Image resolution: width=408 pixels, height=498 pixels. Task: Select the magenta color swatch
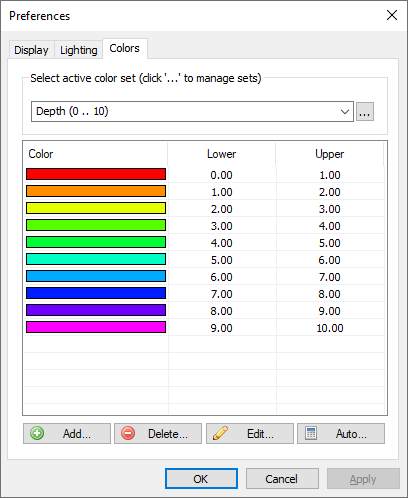[96, 327]
